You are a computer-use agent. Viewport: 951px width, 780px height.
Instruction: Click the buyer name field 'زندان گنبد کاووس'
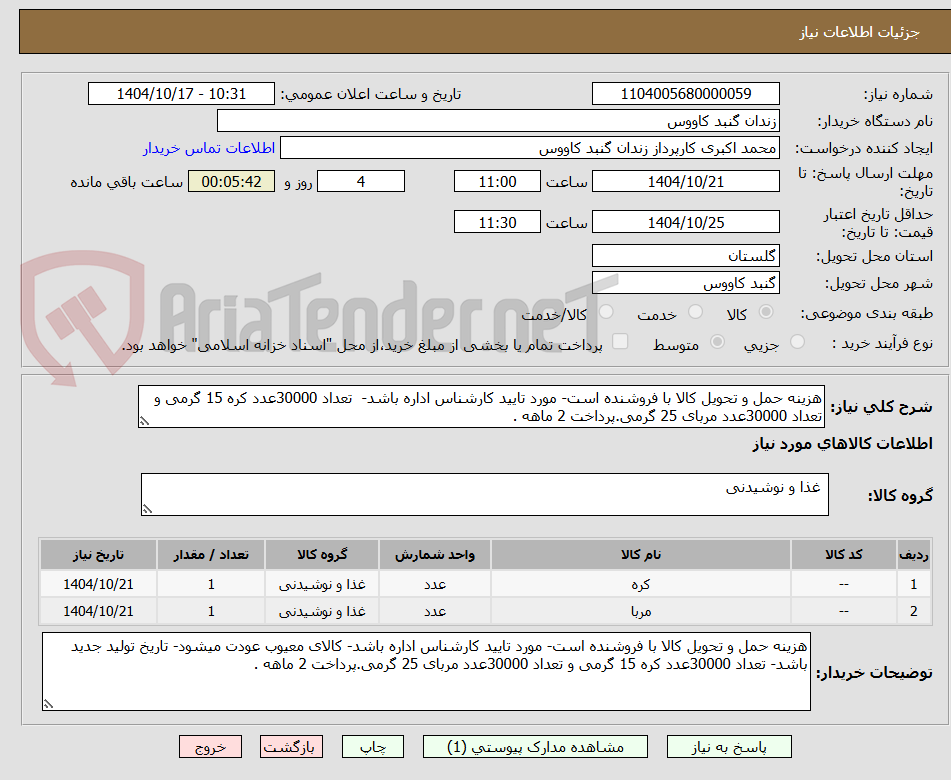pos(498,121)
